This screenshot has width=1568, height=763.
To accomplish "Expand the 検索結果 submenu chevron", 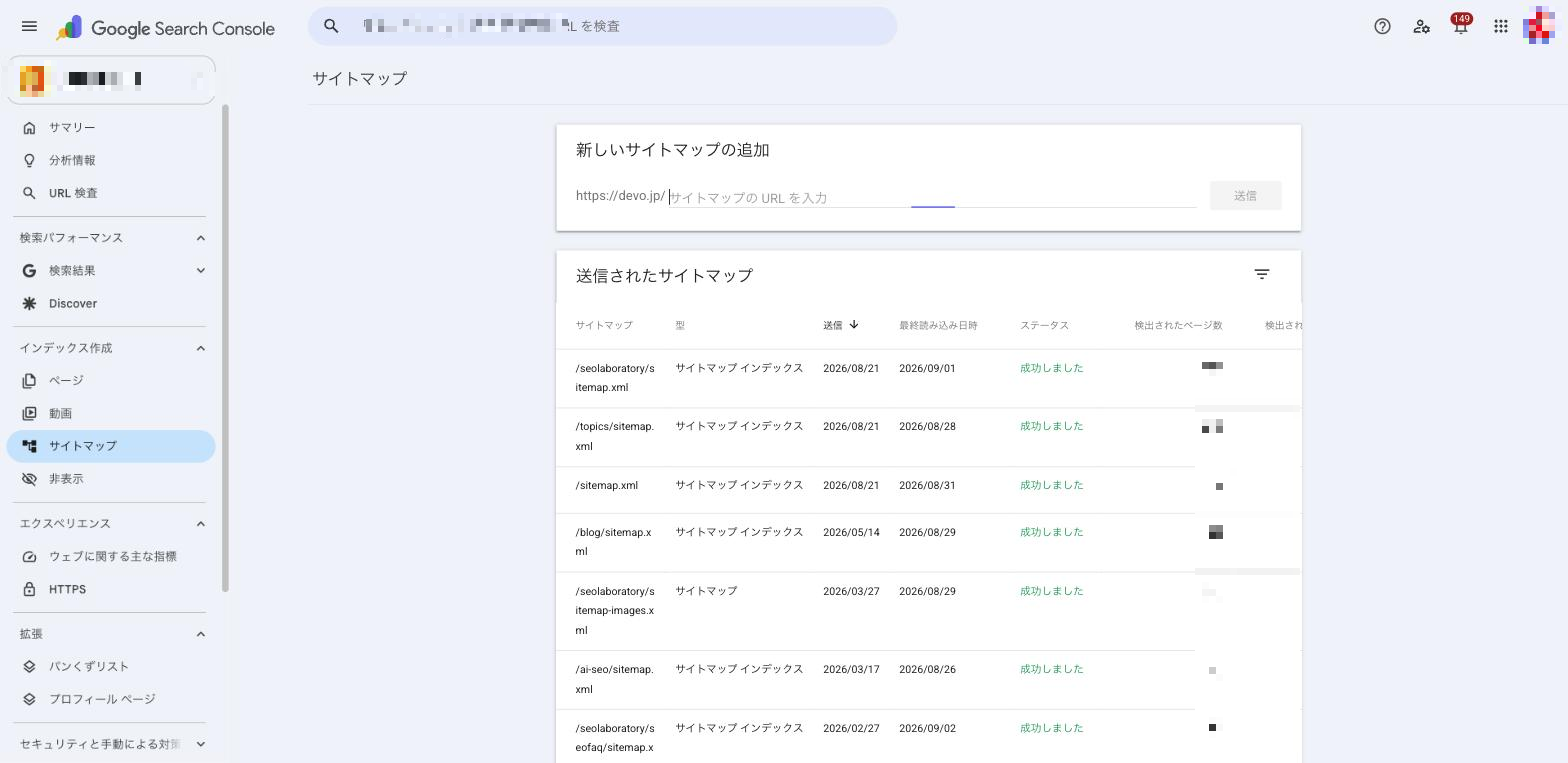I will [201, 271].
